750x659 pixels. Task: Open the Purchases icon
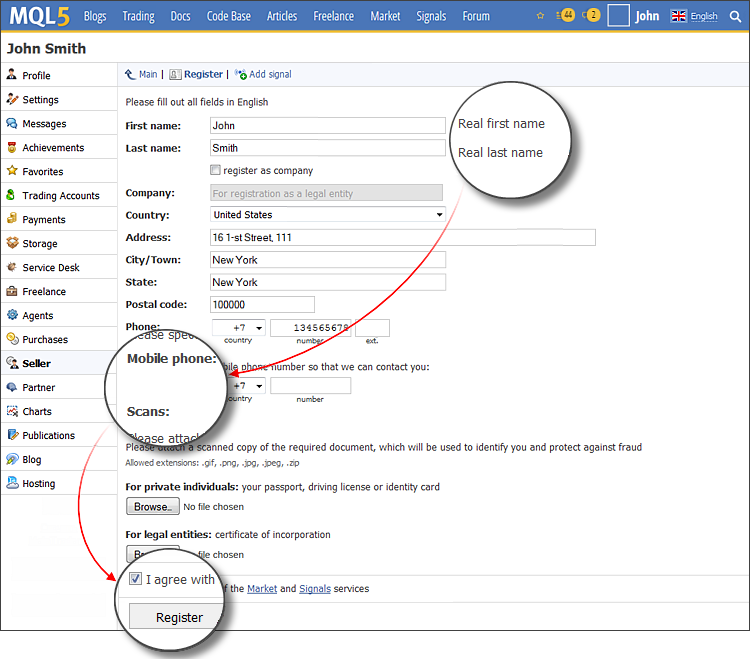coord(12,339)
